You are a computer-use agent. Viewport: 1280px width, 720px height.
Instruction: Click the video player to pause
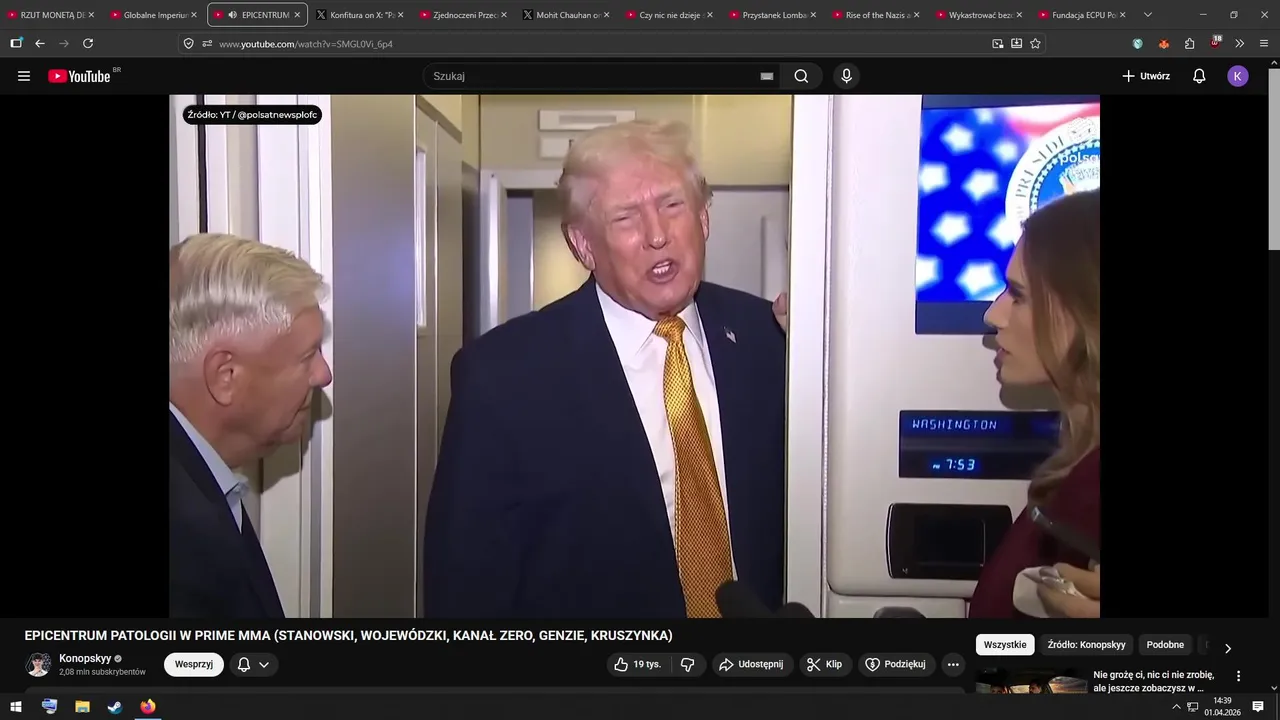(x=634, y=356)
